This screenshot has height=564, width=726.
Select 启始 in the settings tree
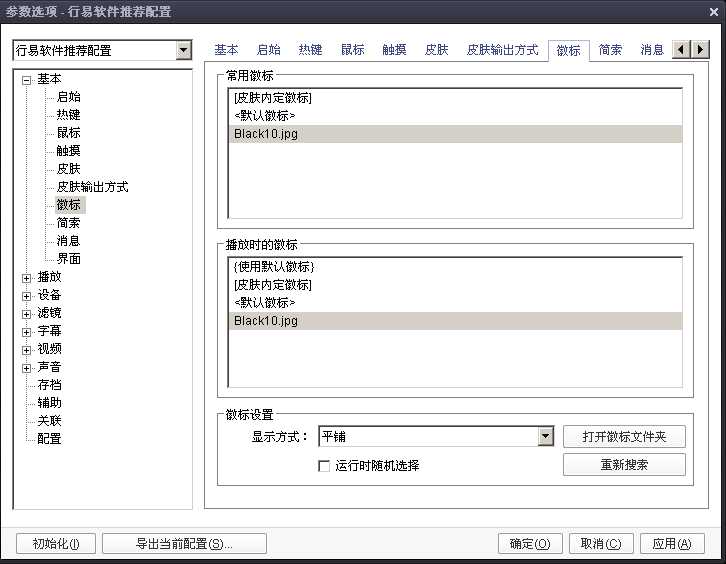click(x=69, y=97)
